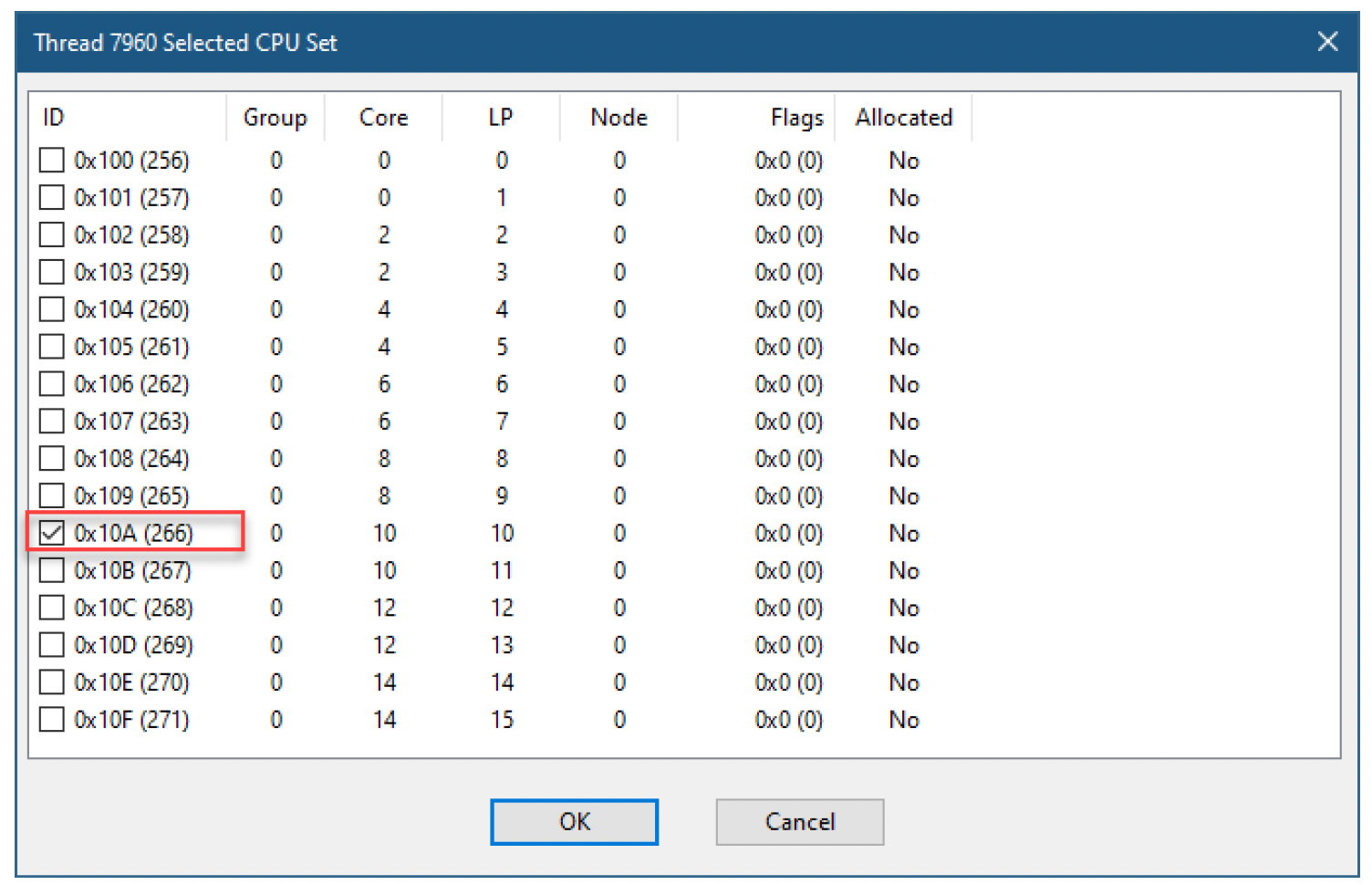The height and width of the screenshot is (885, 1372).
Task: Sort list by the Flags column header
Action: pyautogui.click(x=756, y=118)
